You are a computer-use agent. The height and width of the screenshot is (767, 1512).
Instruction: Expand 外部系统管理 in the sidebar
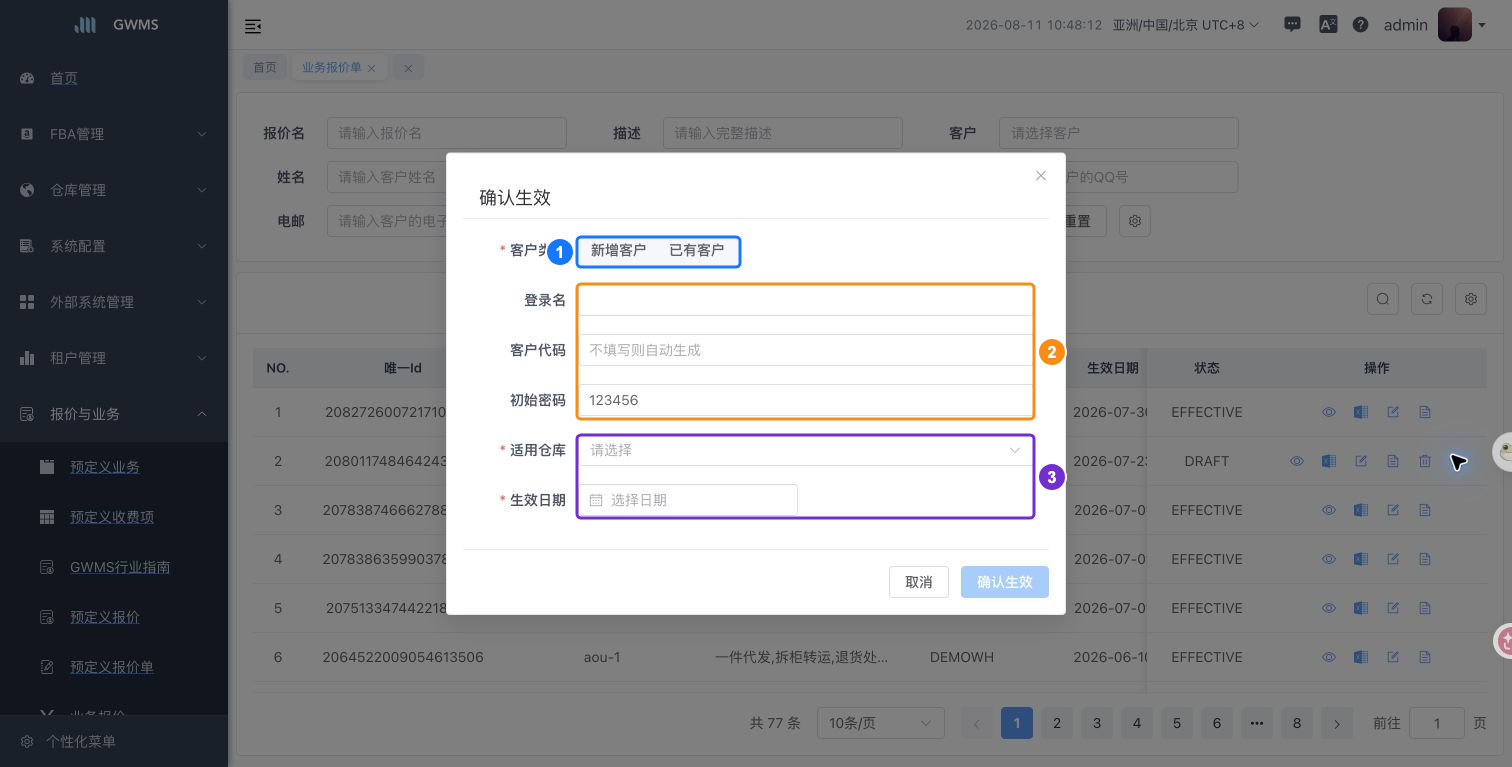click(x=114, y=302)
